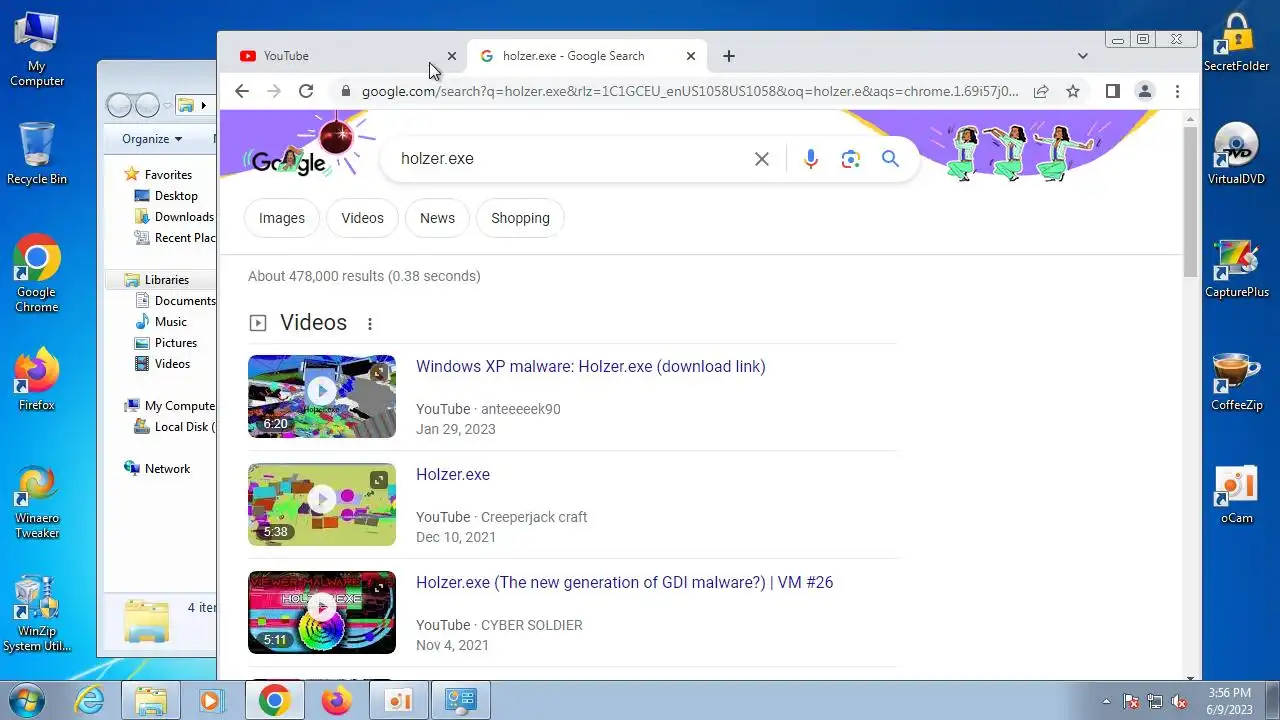Play the 6:20 video thumbnail

(322, 396)
